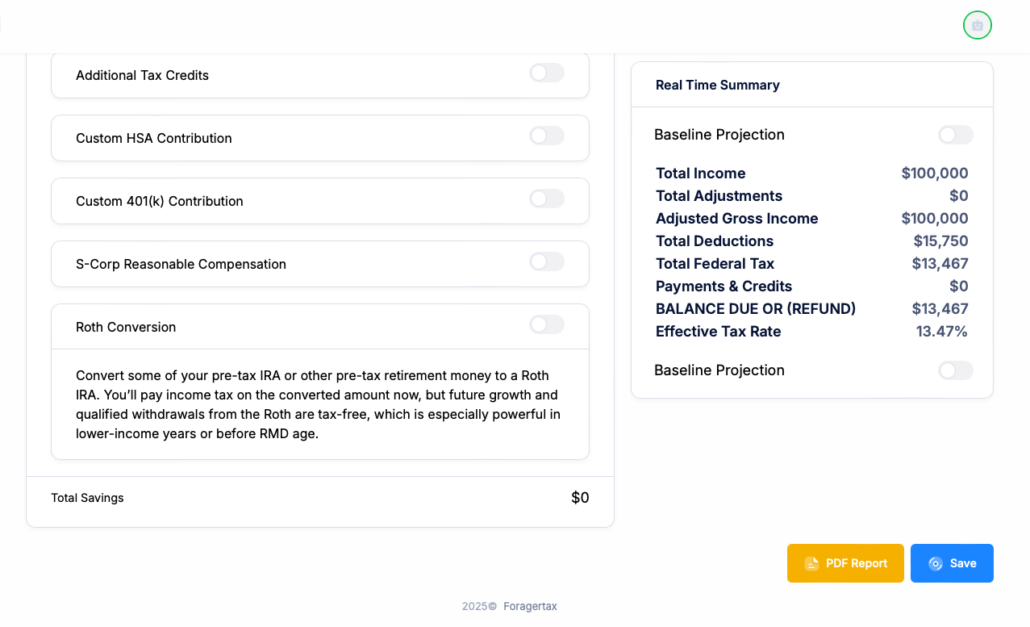
Task: Open the user profile avatar icon
Action: coord(977,25)
